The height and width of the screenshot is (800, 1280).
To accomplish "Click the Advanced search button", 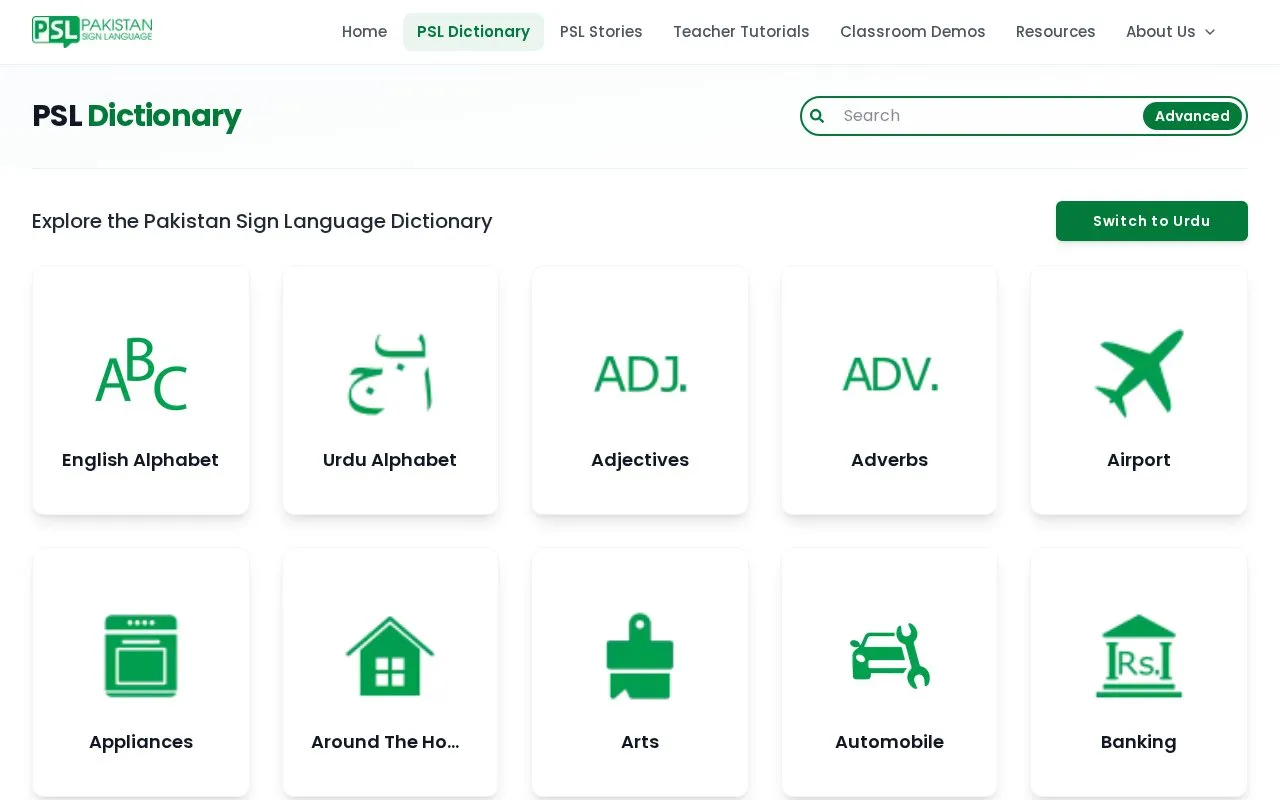I will (1192, 116).
